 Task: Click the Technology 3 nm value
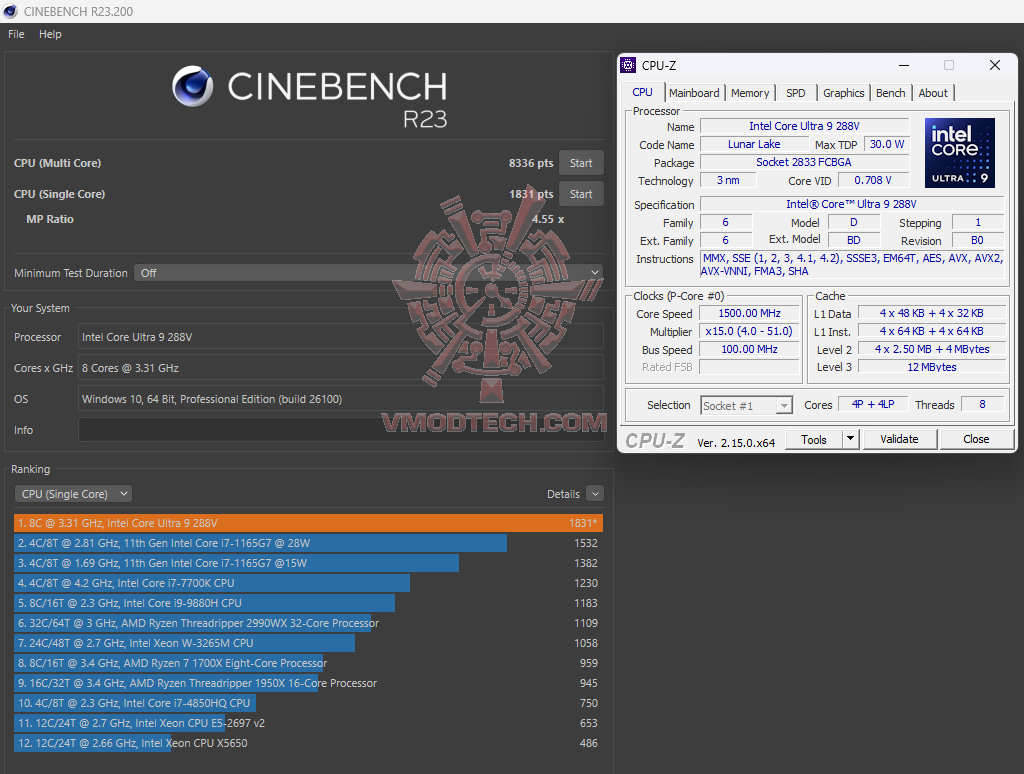pyautogui.click(x=728, y=180)
